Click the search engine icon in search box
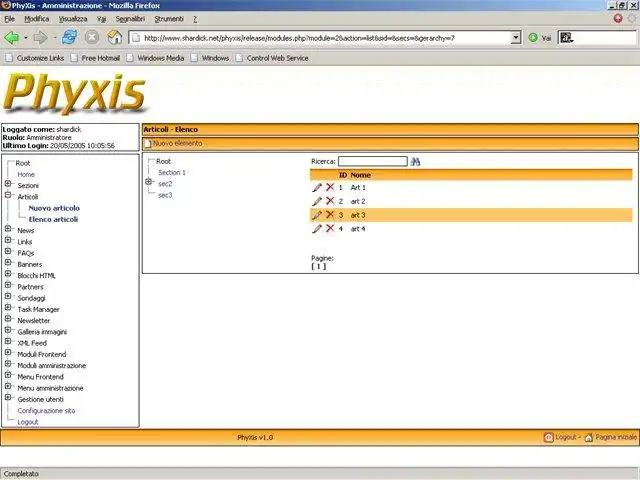Image resolution: width=640 pixels, height=480 pixels. [566, 38]
